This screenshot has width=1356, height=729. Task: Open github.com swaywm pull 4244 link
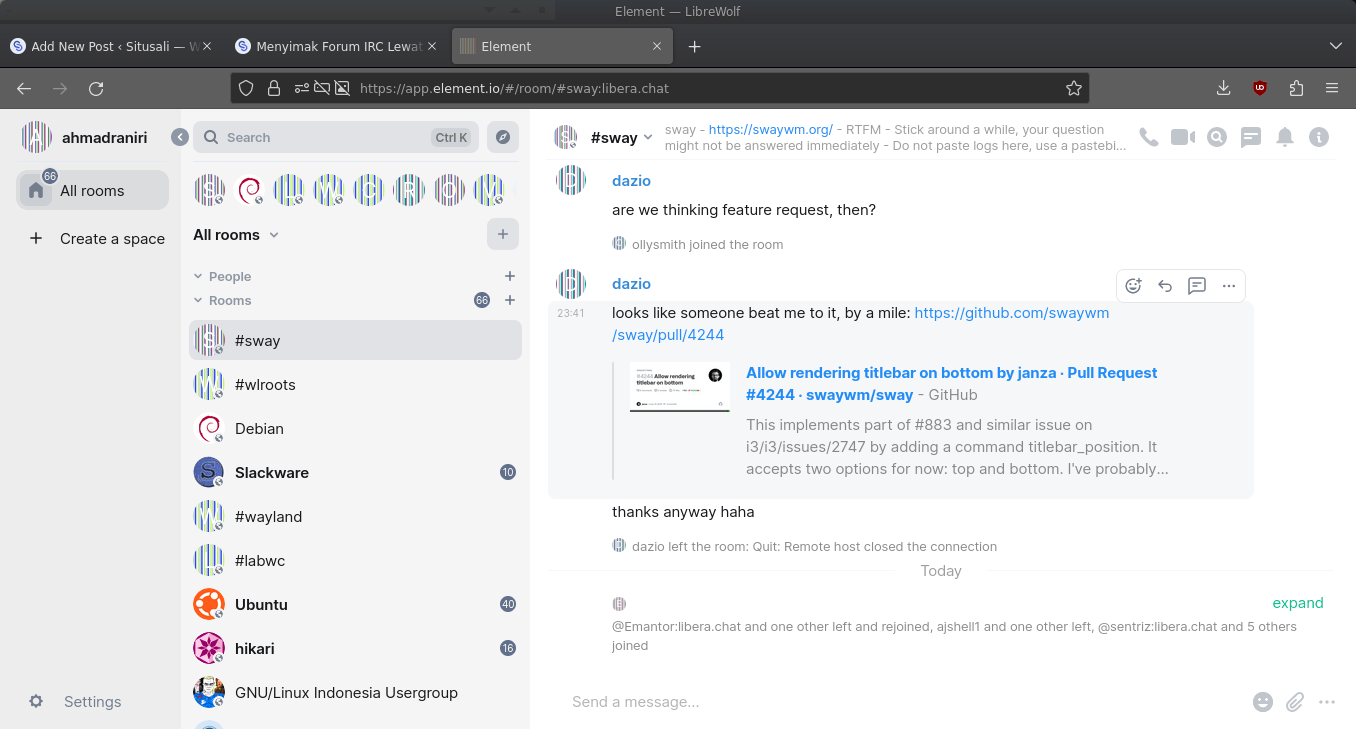(x=860, y=323)
